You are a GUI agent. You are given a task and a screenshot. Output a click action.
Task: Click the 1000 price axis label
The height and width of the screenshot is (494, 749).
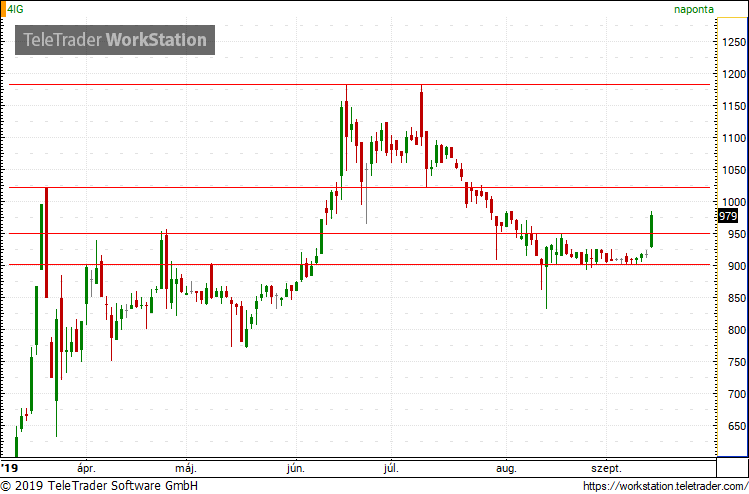point(733,202)
